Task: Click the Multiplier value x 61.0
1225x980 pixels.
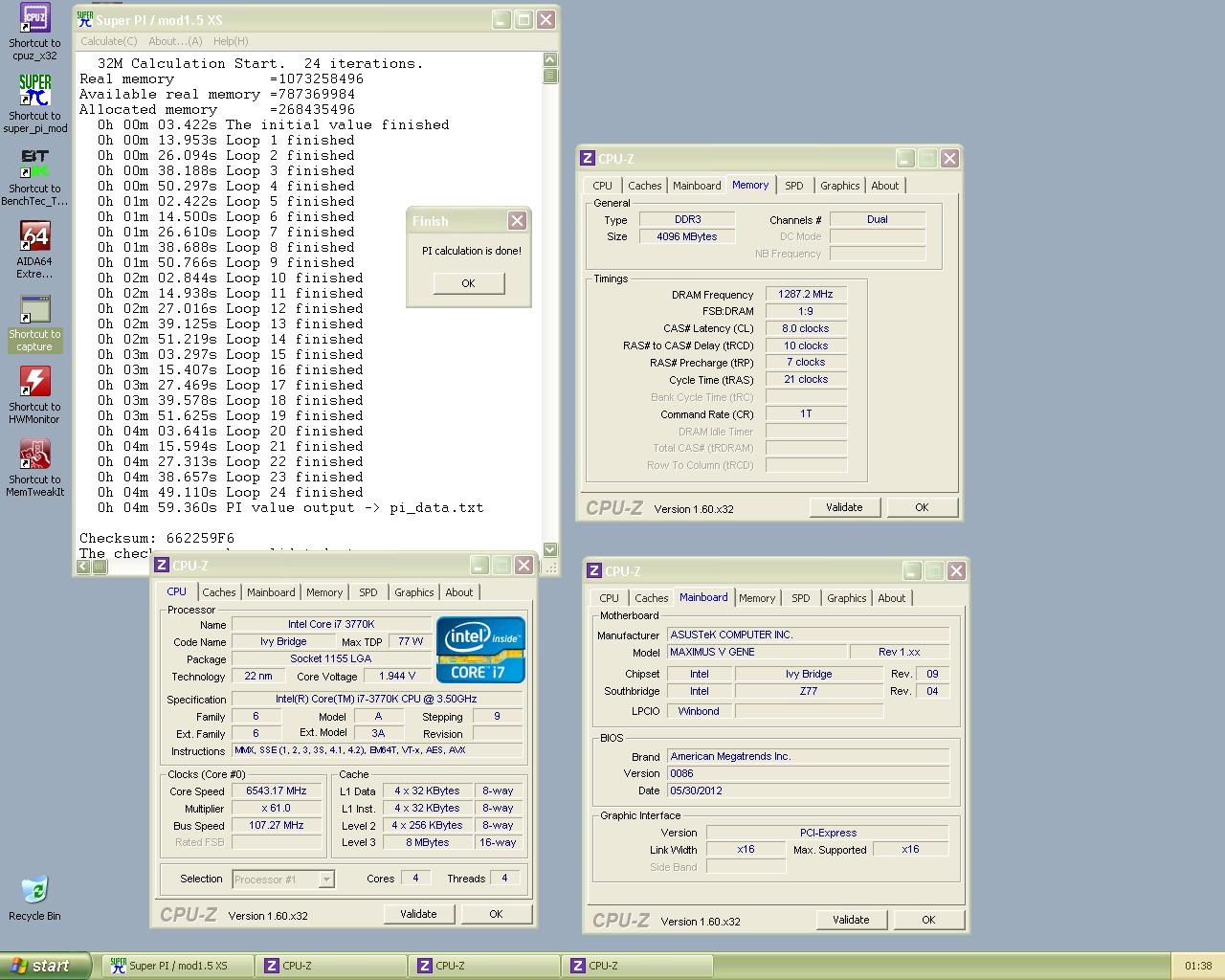Action: coord(277,809)
